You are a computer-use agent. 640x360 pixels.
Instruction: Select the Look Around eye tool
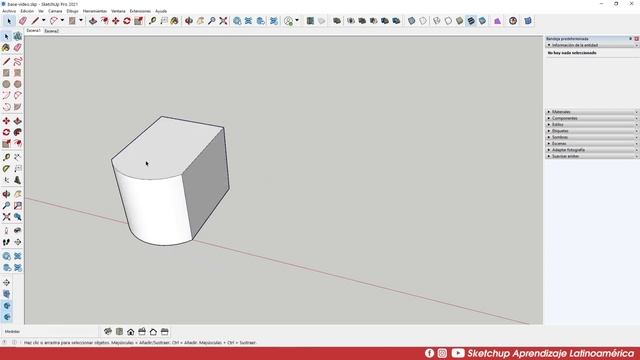point(18,231)
